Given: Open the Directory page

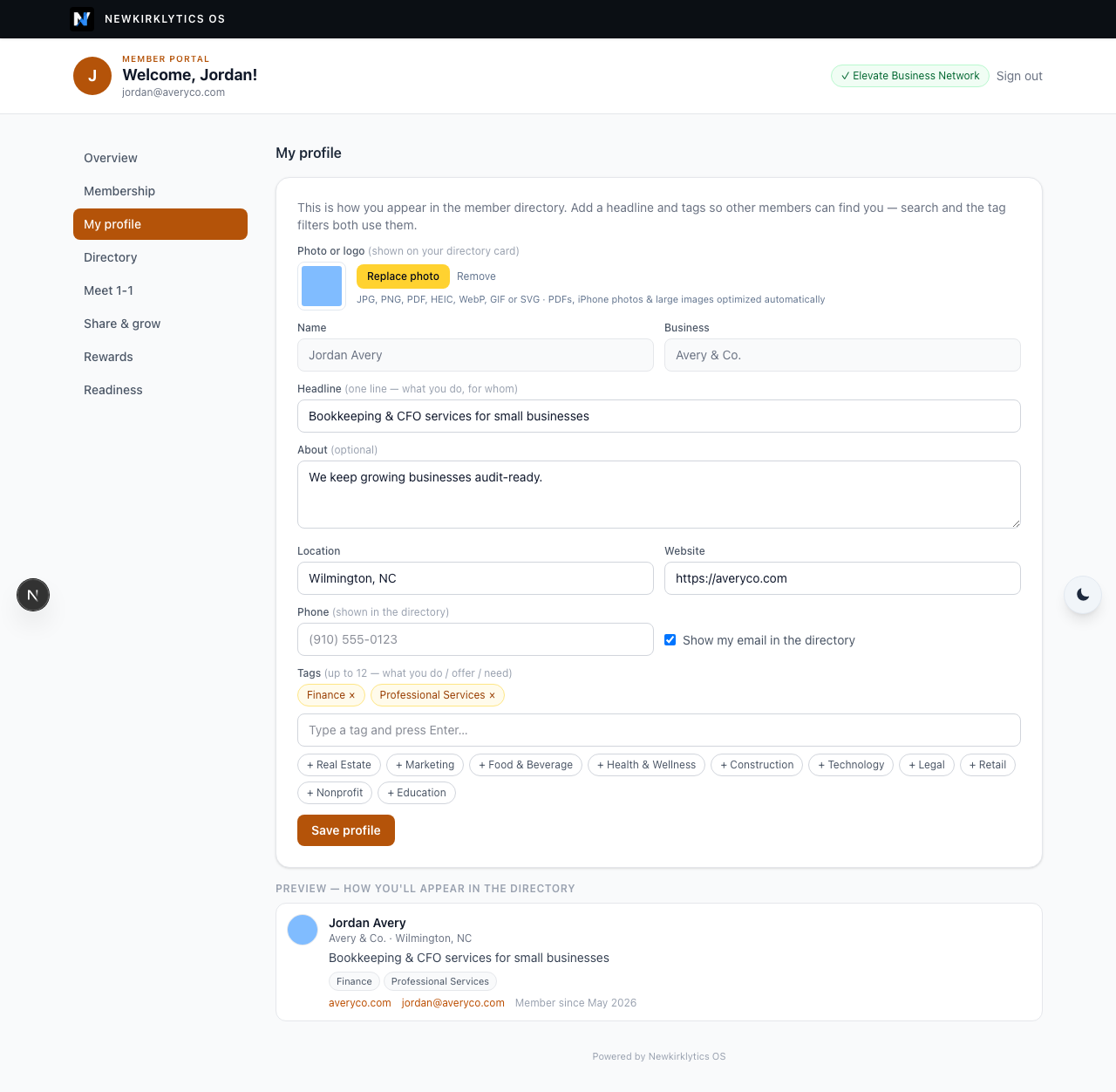Looking at the screenshot, I should pyautogui.click(x=160, y=257).
